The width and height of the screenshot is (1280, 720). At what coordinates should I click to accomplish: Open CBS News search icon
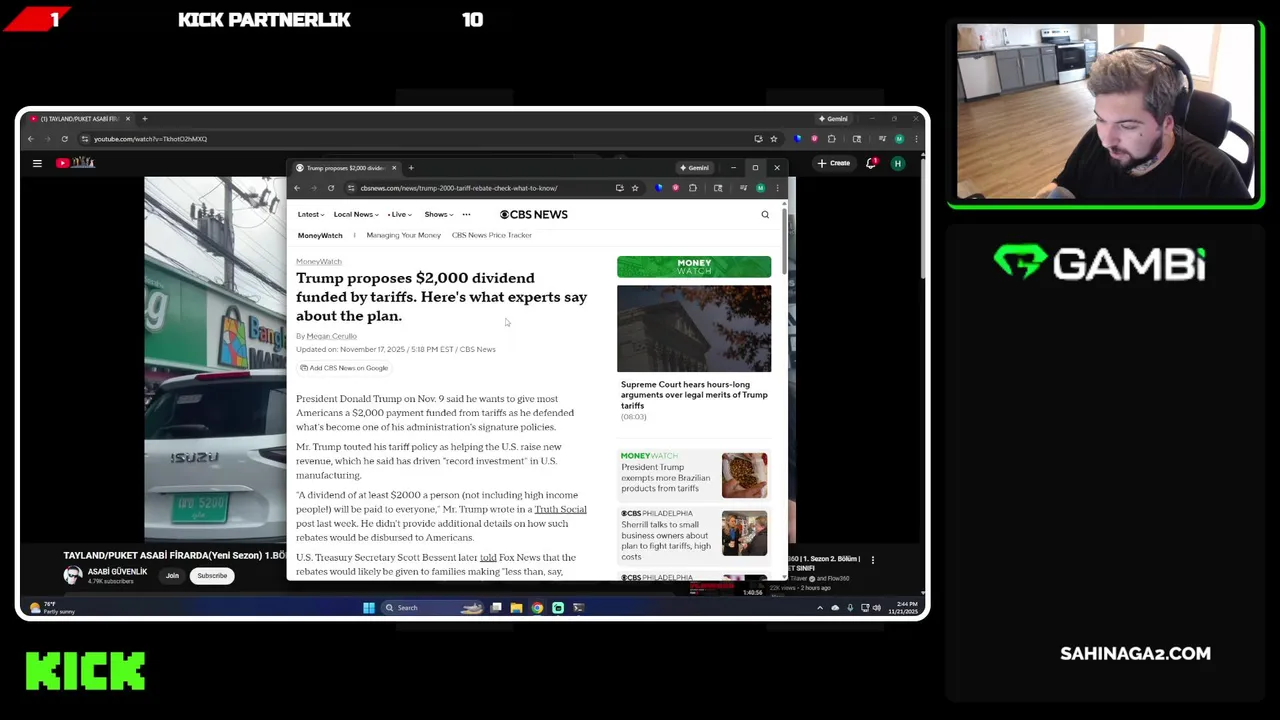(765, 214)
